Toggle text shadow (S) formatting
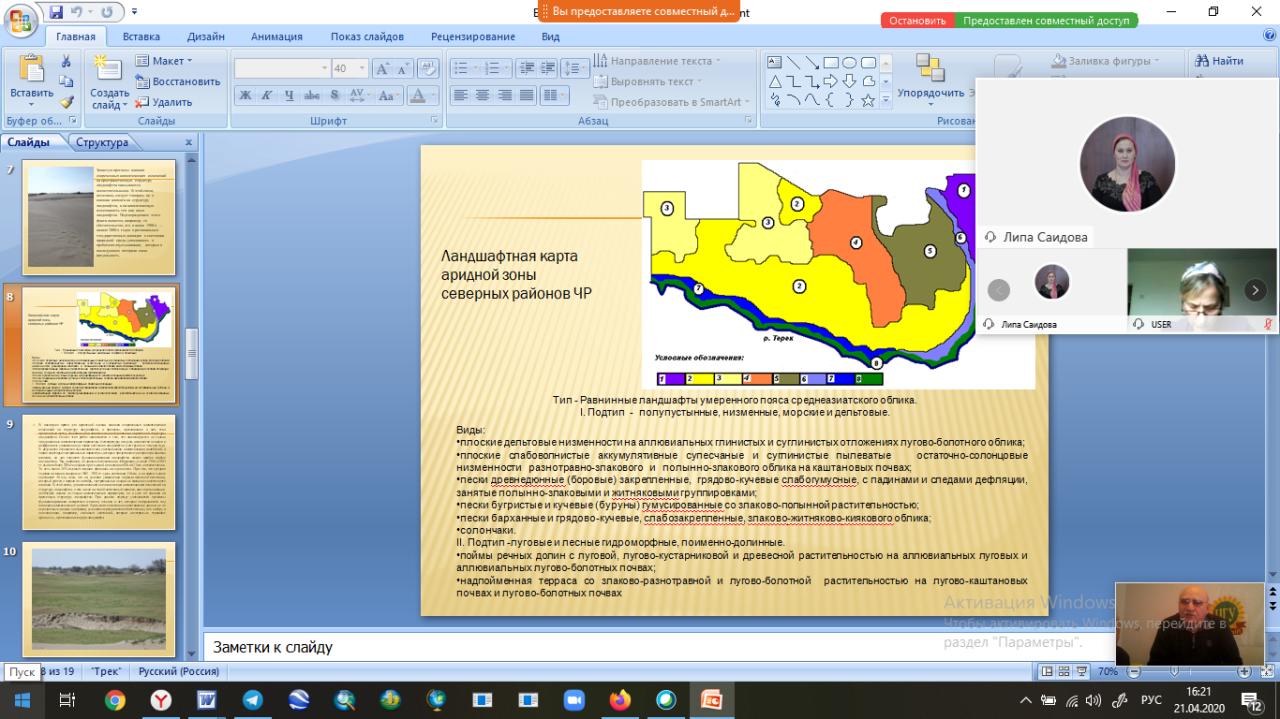 pos(335,96)
